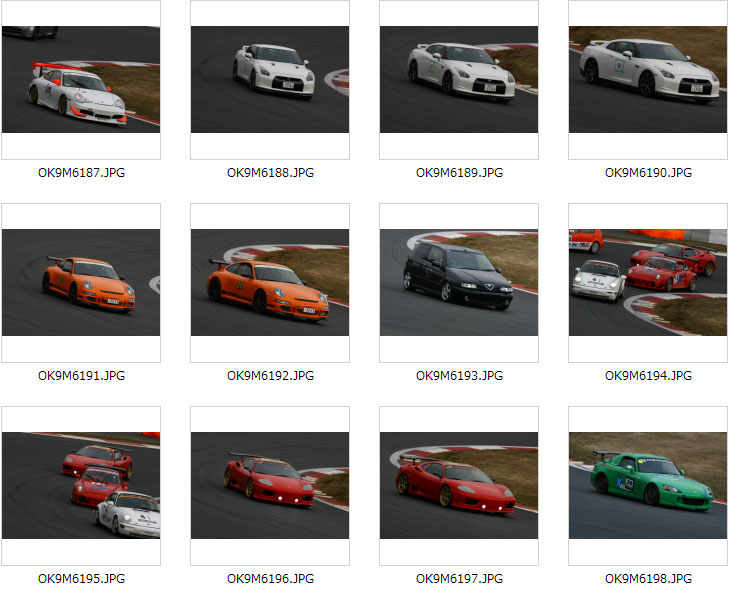The image size is (730, 610).
Task: Click the file name OK9M6187.JPG
Action: click(x=81, y=173)
